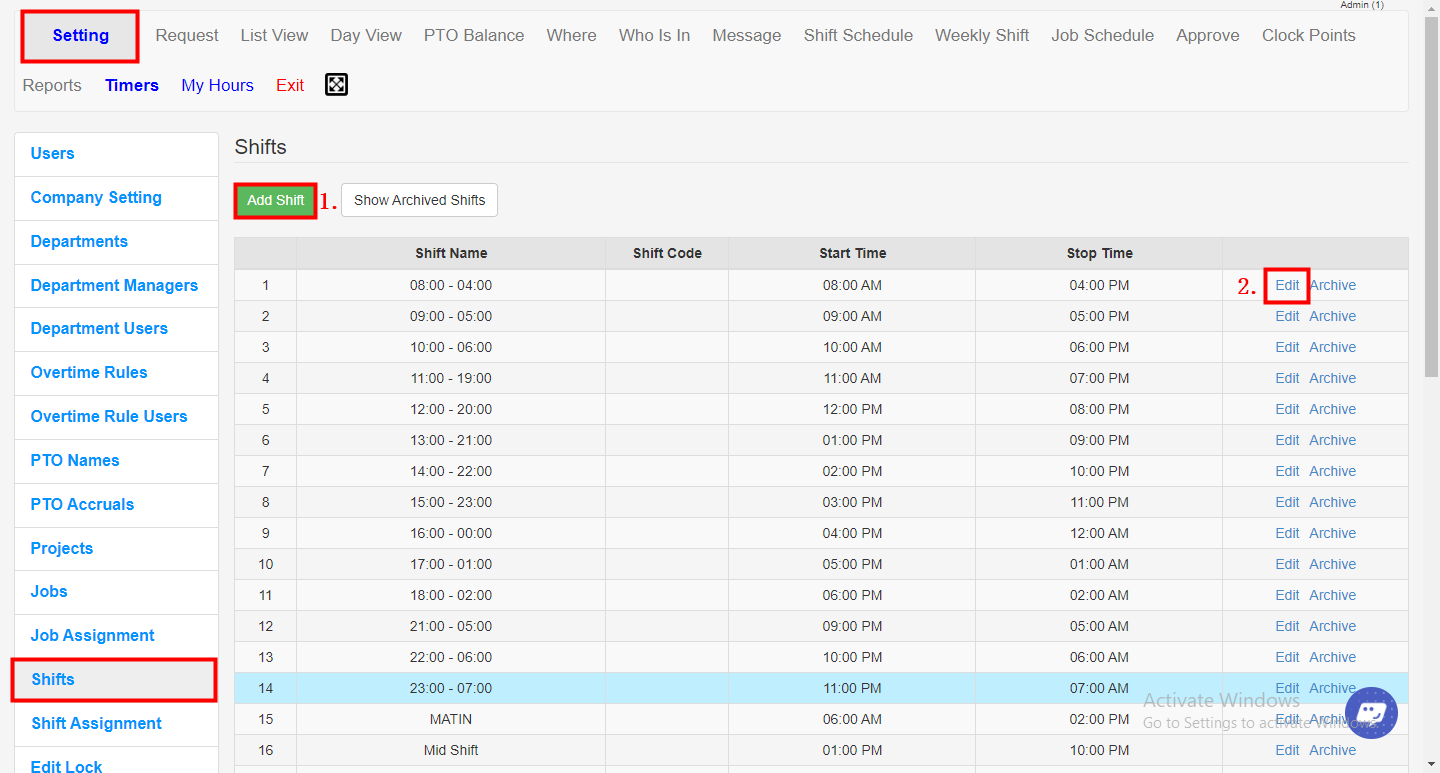The height and width of the screenshot is (773, 1440).
Task: Edit the 21:00 - 05:00 shift
Action: pyautogui.click(x=1287, y=626)
